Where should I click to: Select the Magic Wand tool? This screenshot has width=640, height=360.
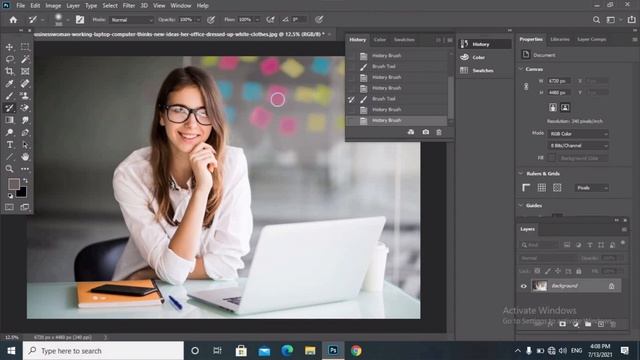[x=25, y=59]
